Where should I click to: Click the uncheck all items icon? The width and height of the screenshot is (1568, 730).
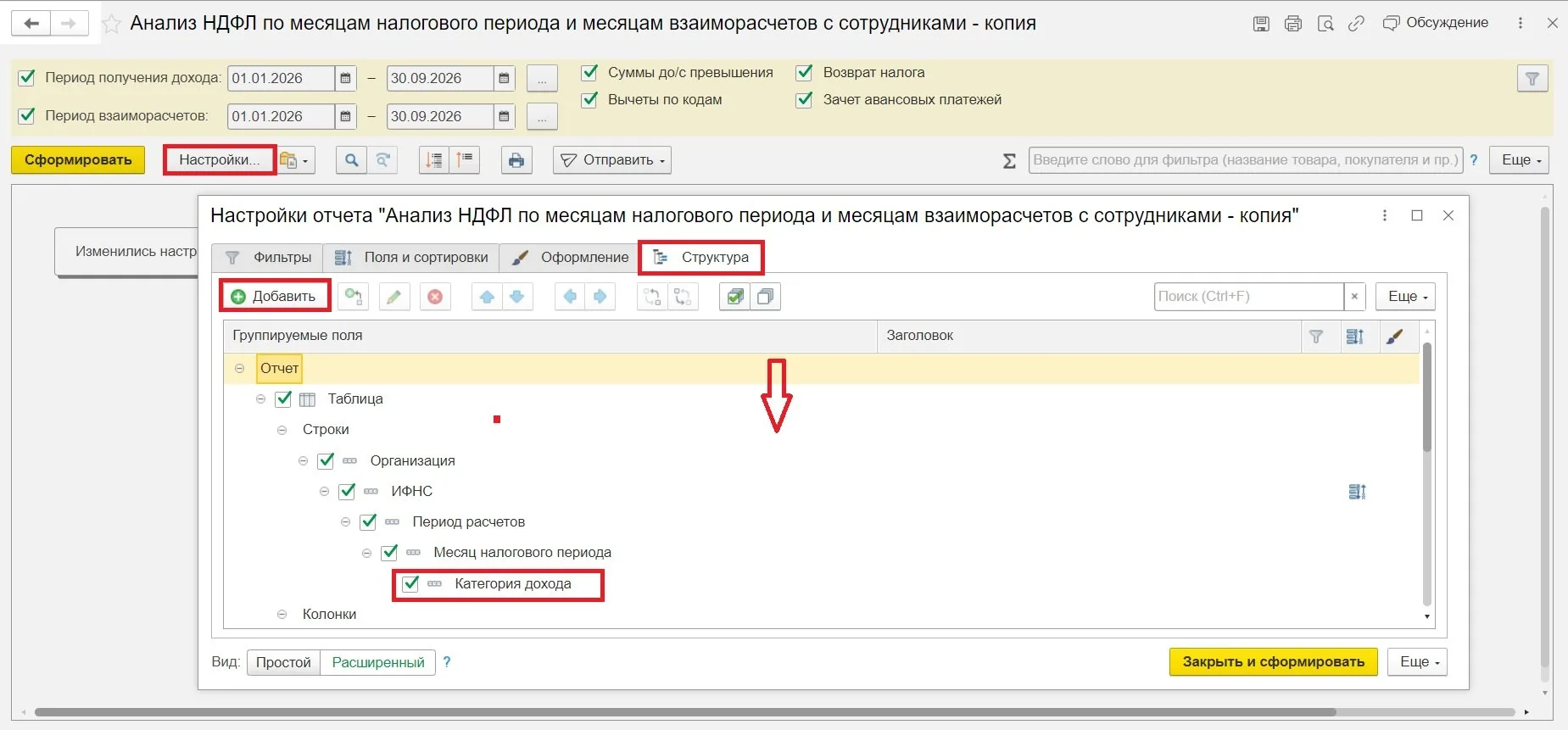tap(765, 297)
